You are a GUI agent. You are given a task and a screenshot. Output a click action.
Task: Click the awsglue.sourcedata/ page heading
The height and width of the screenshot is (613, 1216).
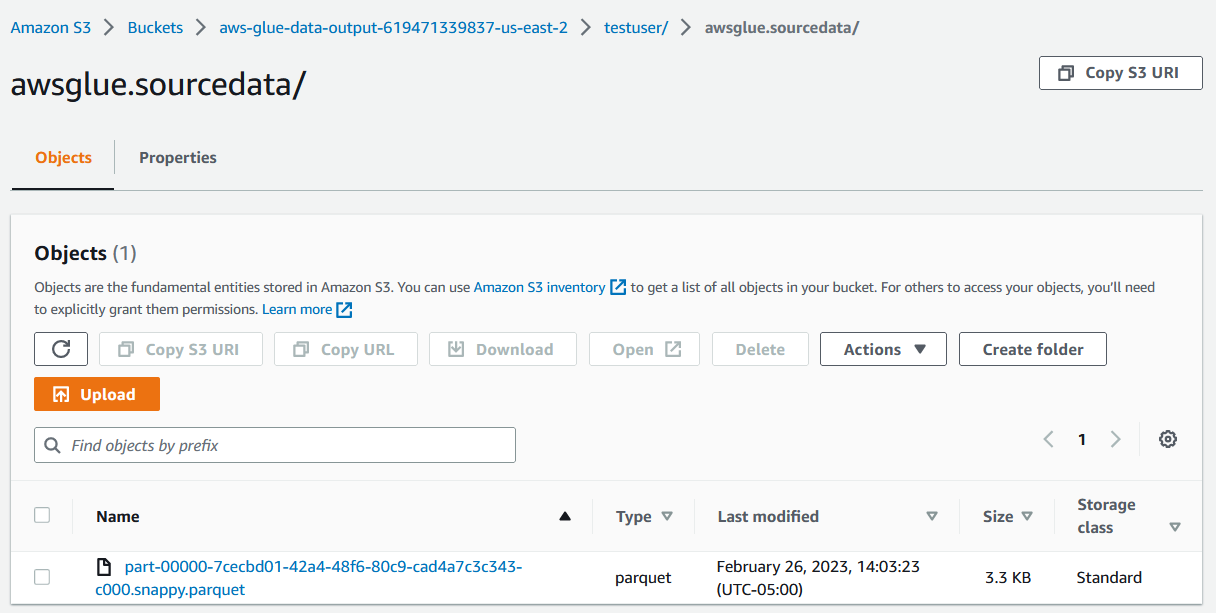(x=157, y=86)
